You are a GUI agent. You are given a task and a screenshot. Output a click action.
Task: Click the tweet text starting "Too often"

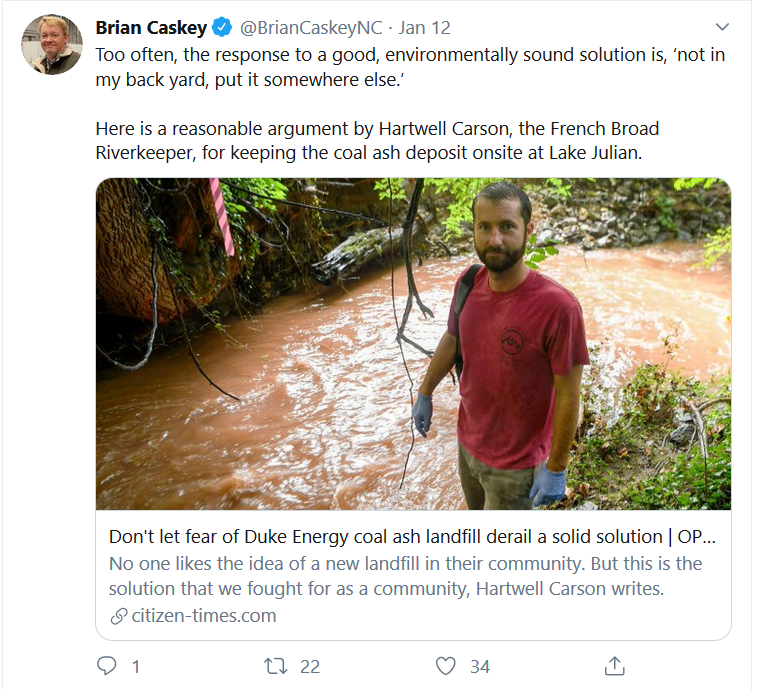point(410,68)
